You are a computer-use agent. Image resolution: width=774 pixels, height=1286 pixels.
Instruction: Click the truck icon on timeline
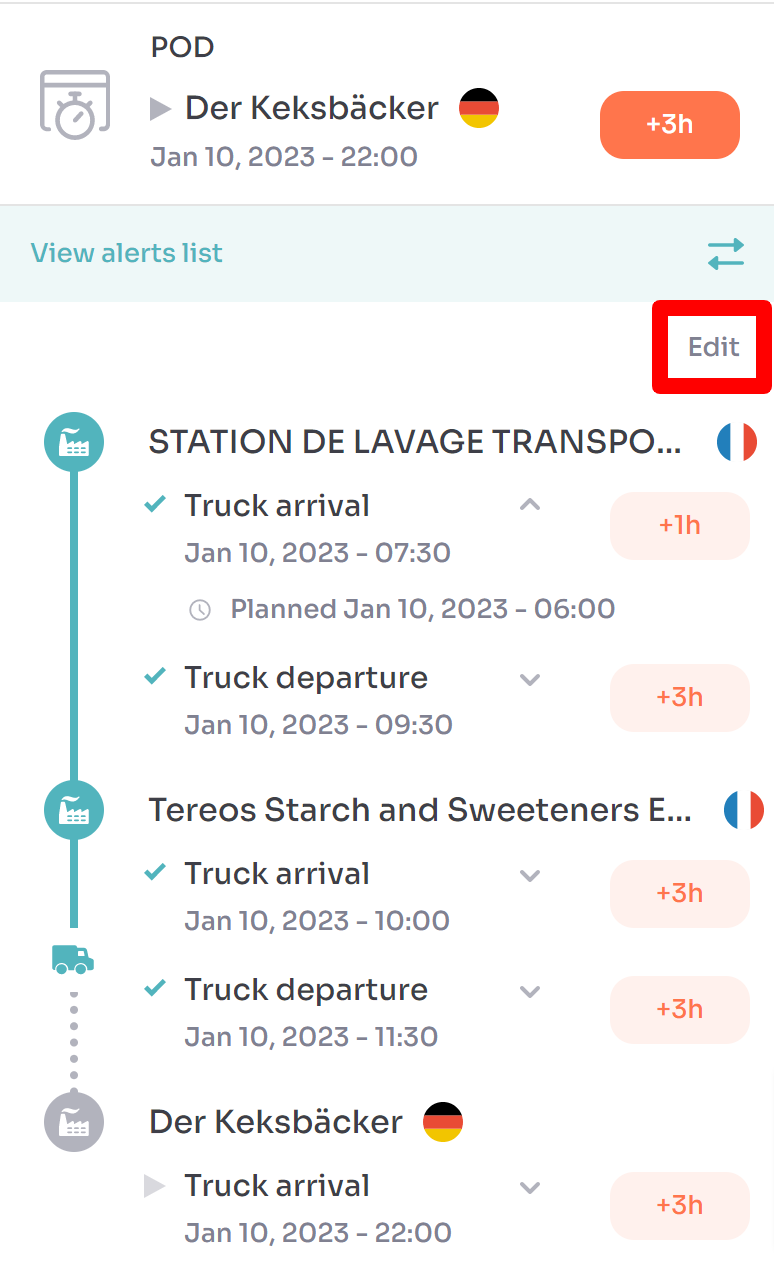73,960
